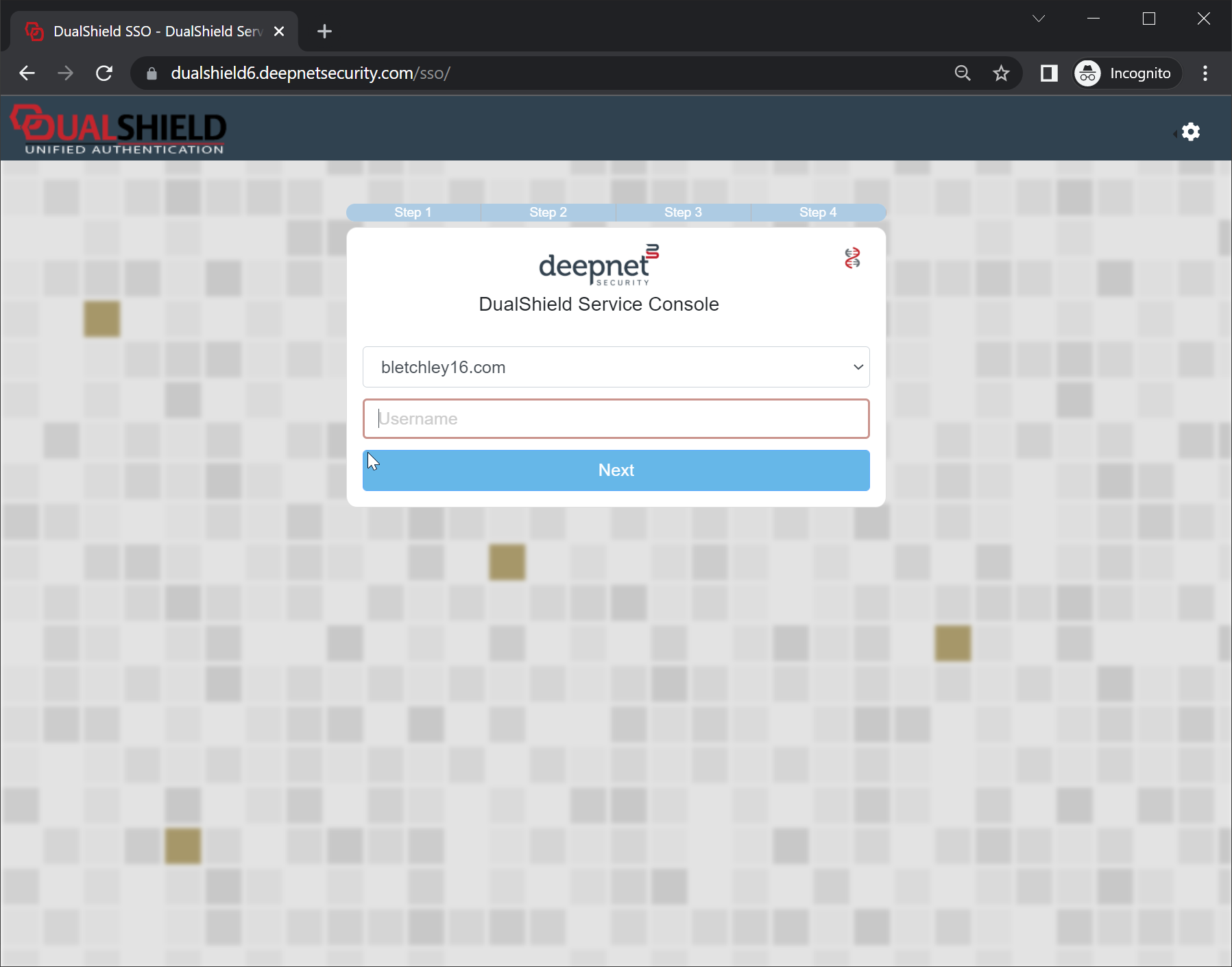1232x967 pixels.
Task: Open the Chrome three-dot menu
Action: coord(1205,73)
